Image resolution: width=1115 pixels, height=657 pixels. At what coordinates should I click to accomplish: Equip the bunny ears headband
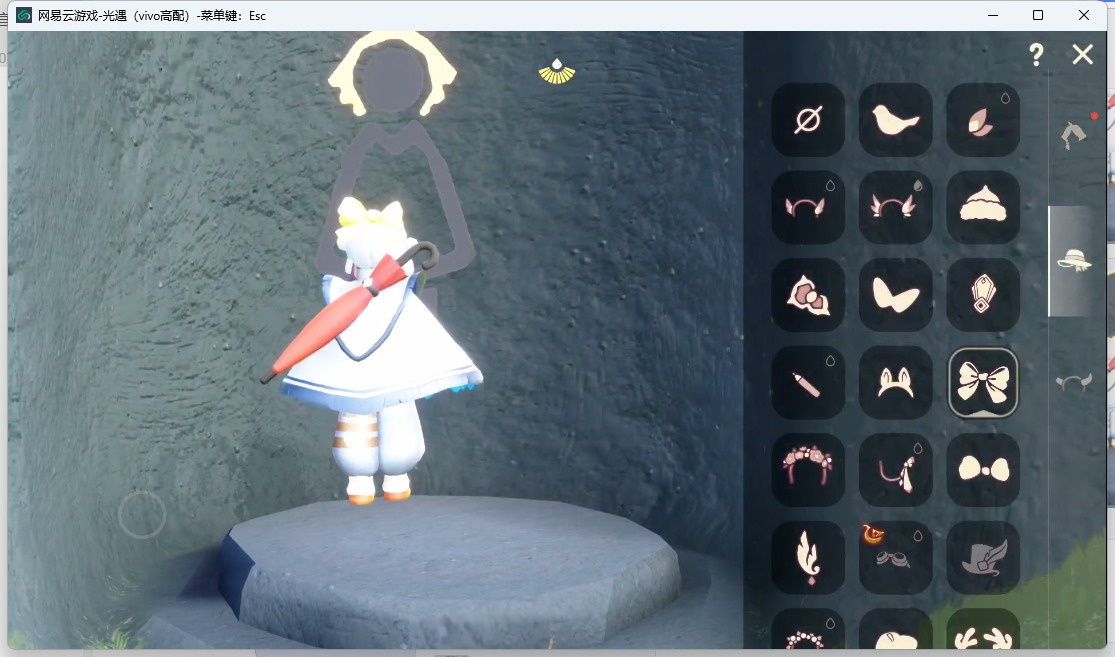tap(895, 383)
